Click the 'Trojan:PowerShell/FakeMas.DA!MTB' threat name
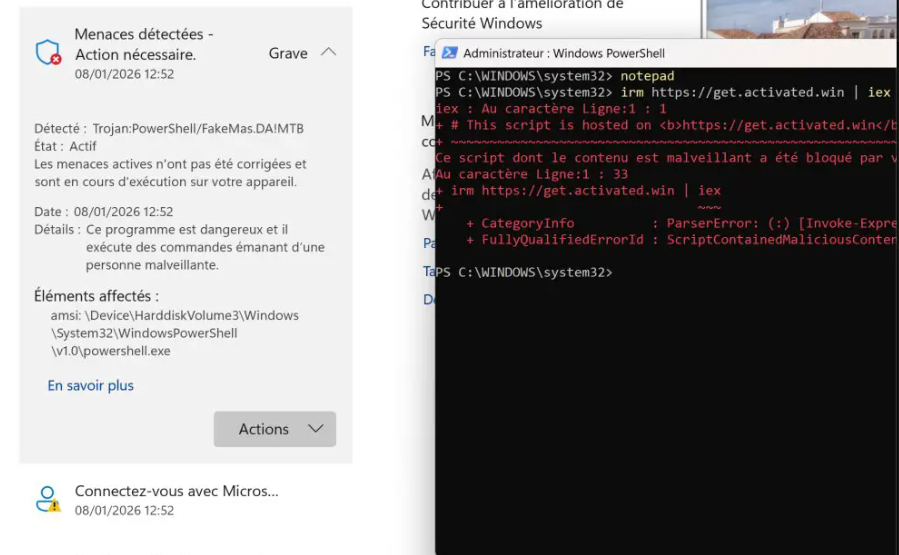The height and width of the screenshot is (555, 899). tap(198, 128)
